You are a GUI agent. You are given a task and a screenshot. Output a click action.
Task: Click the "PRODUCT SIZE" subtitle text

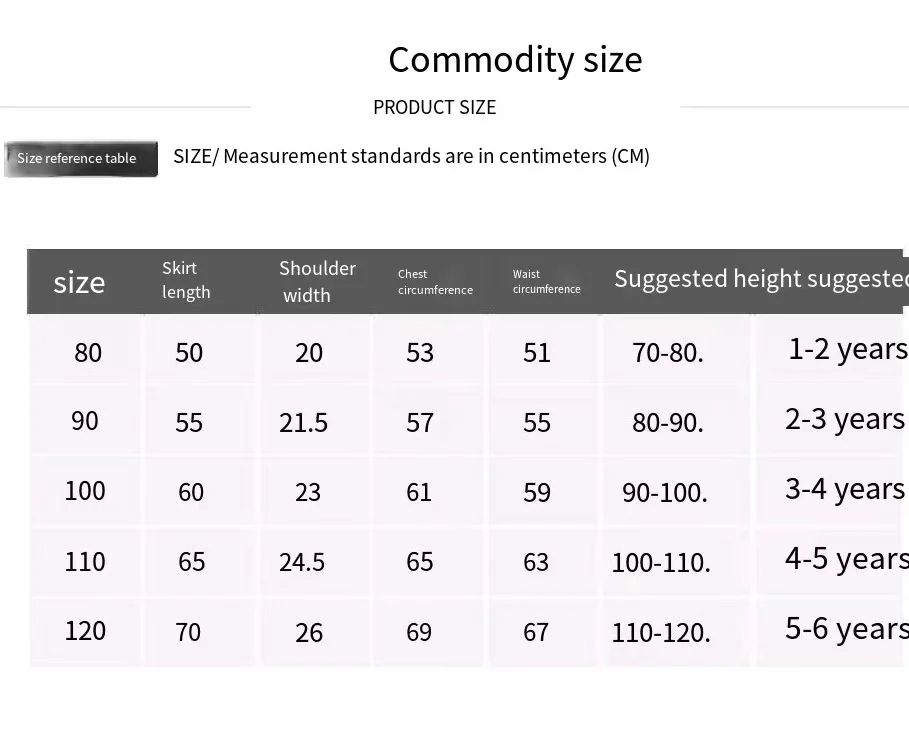(434, 107)
